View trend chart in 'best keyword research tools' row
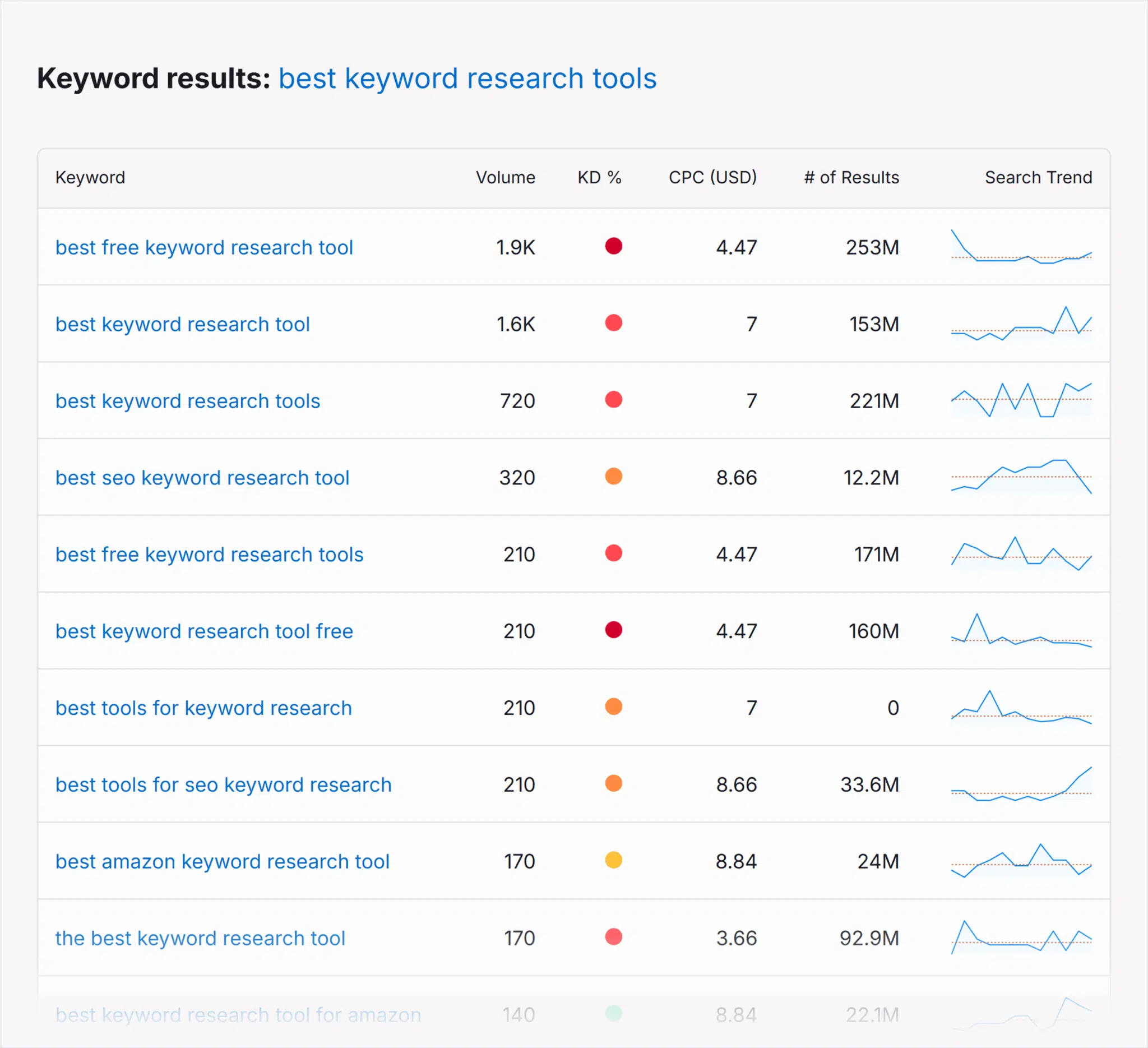Viewport: 1148px width, 1048px height. click(x=1021, y=400)
